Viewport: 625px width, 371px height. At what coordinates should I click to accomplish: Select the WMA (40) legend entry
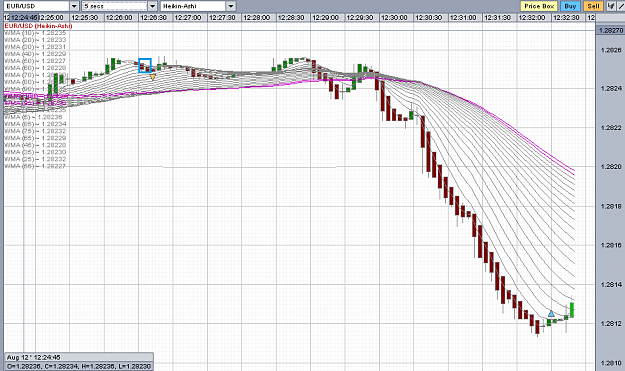(35, 54)
